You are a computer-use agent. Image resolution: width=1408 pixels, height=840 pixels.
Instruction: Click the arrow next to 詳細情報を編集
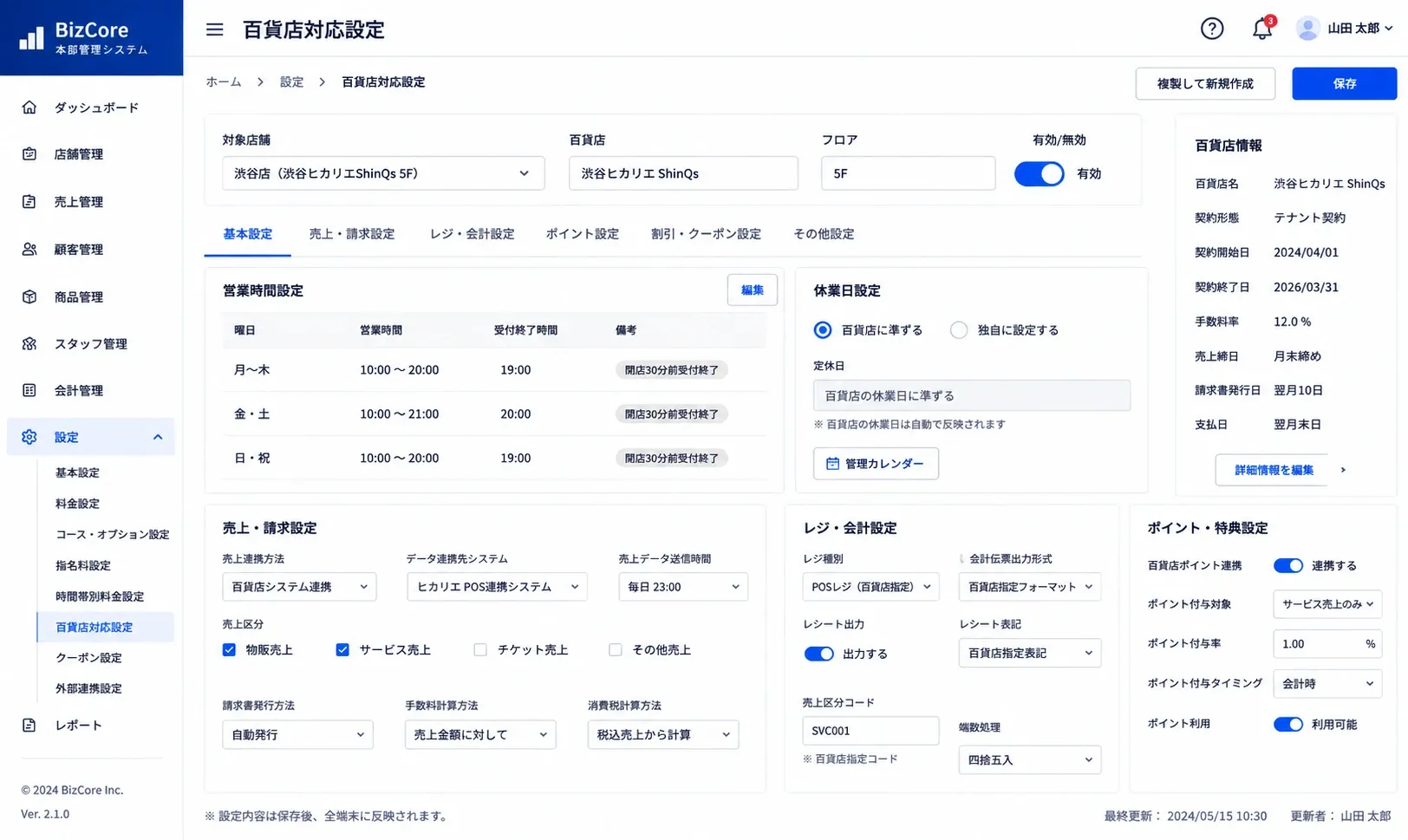click(1343, 470)
